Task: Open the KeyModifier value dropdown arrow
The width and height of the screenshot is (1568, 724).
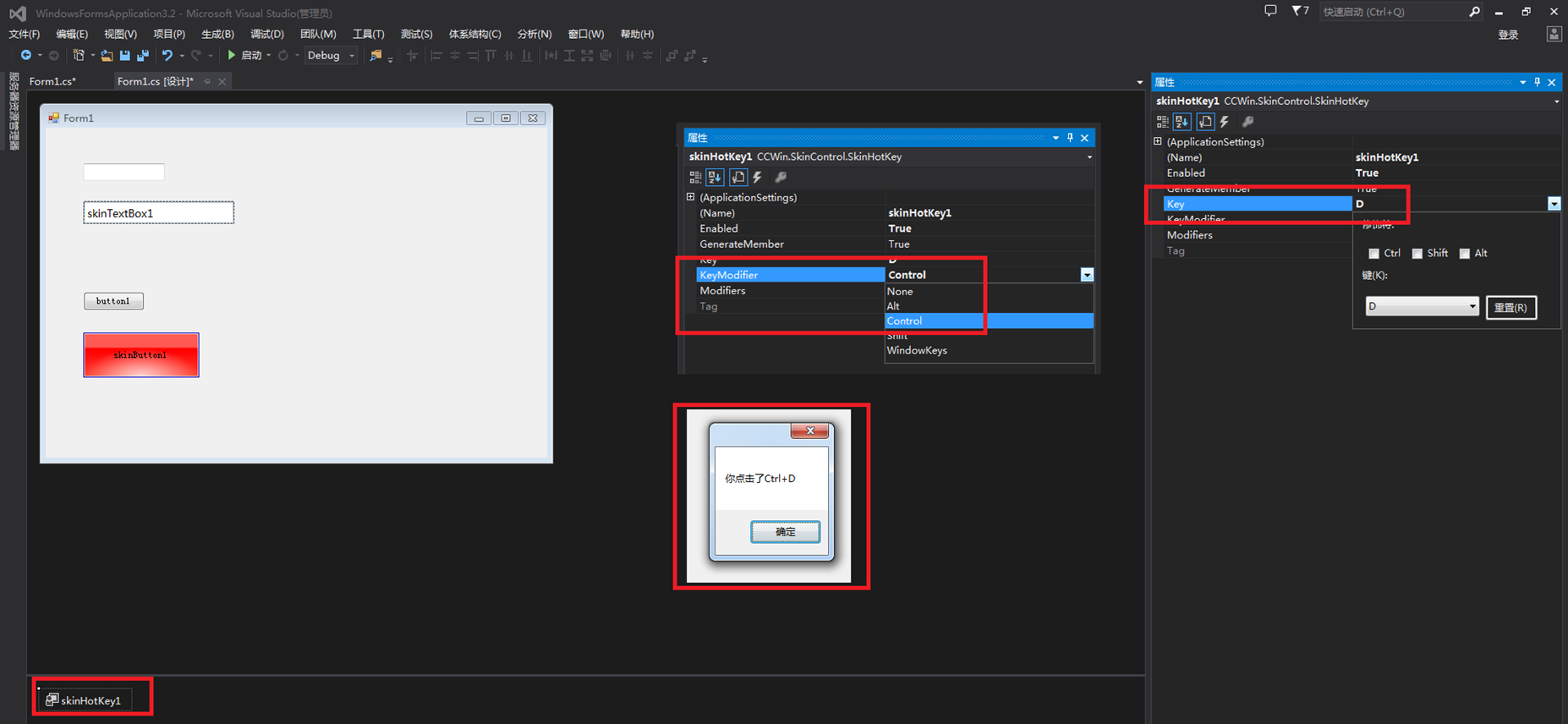Action: (x=1087, y=275)
